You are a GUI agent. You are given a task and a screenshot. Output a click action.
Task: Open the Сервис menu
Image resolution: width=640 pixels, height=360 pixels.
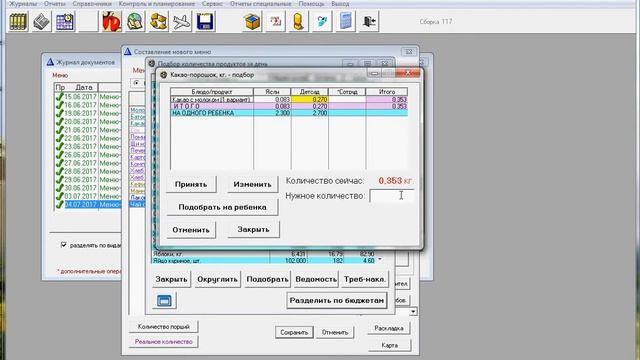(212, 4)
